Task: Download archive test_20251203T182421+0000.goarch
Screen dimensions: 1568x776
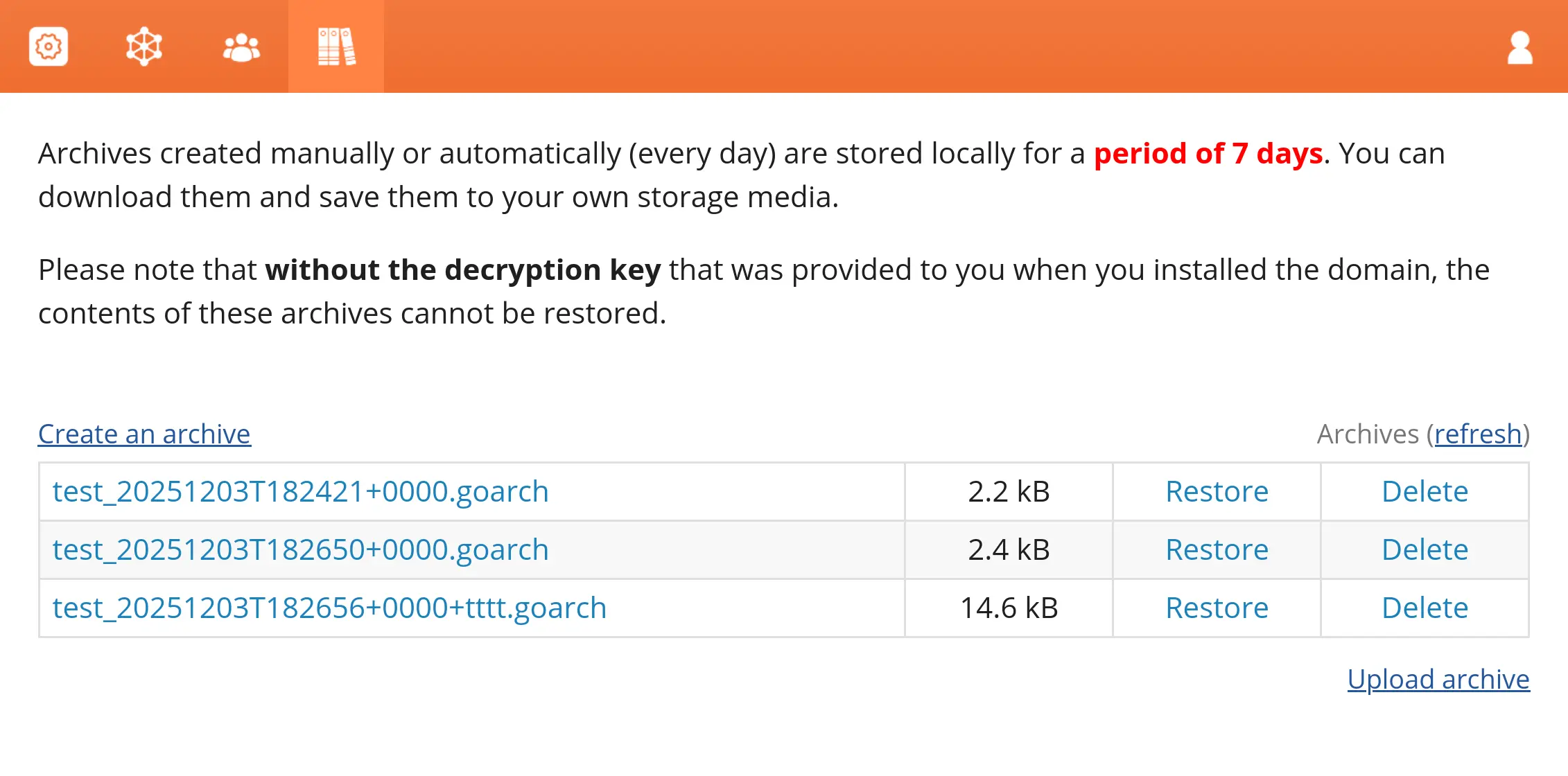Action: [x=300, y=492]
